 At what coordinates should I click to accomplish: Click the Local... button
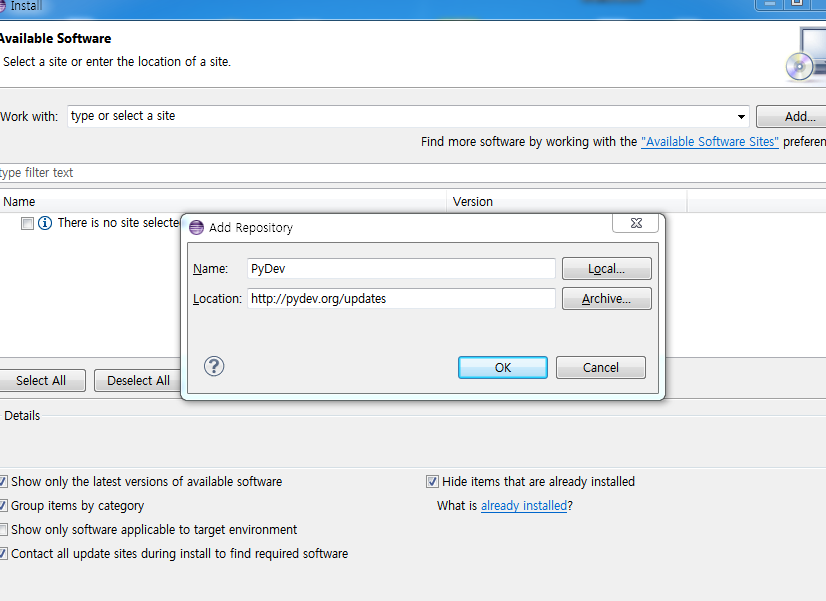coord(606,269)
